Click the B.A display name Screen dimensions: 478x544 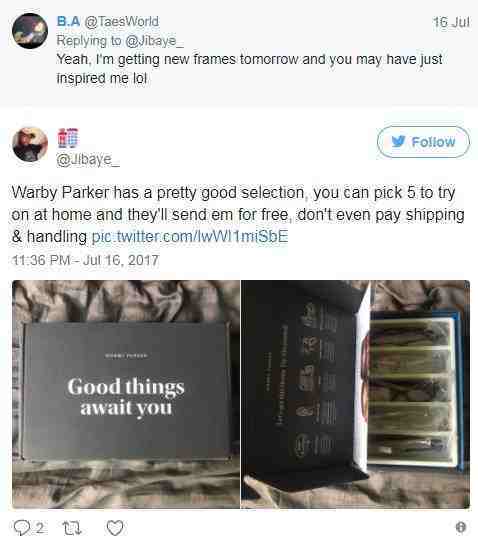(x=68, y=22)
